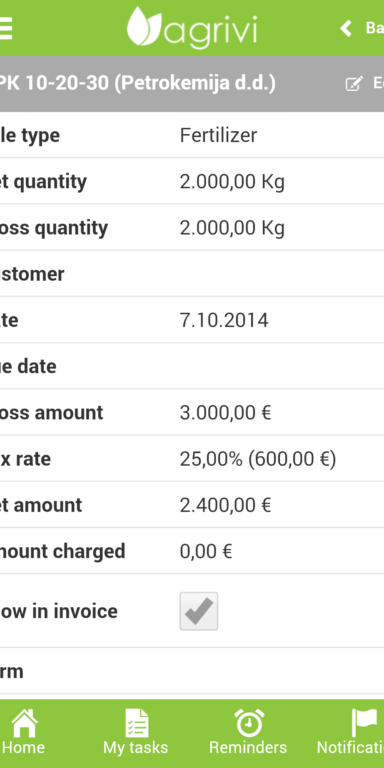Click the Back button text

tap(375, 28)
